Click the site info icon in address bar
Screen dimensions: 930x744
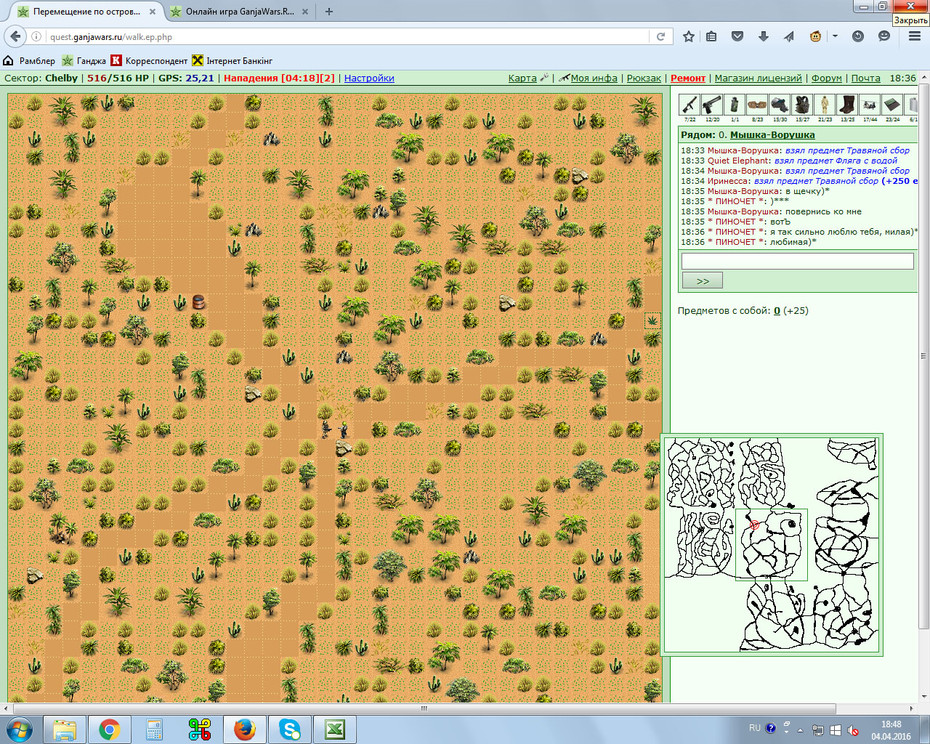[x=36, y=37]
